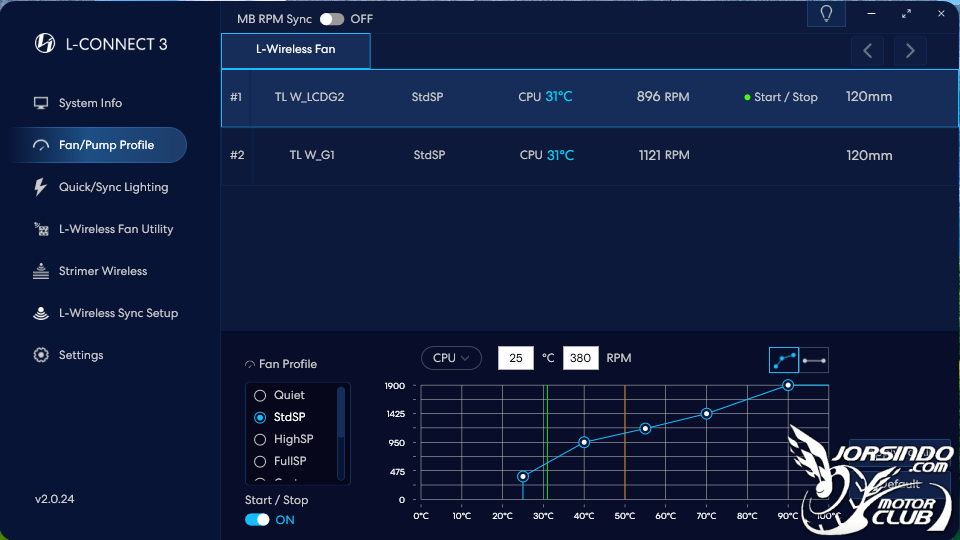Minimize the L-Connect window

coord(871,13)
